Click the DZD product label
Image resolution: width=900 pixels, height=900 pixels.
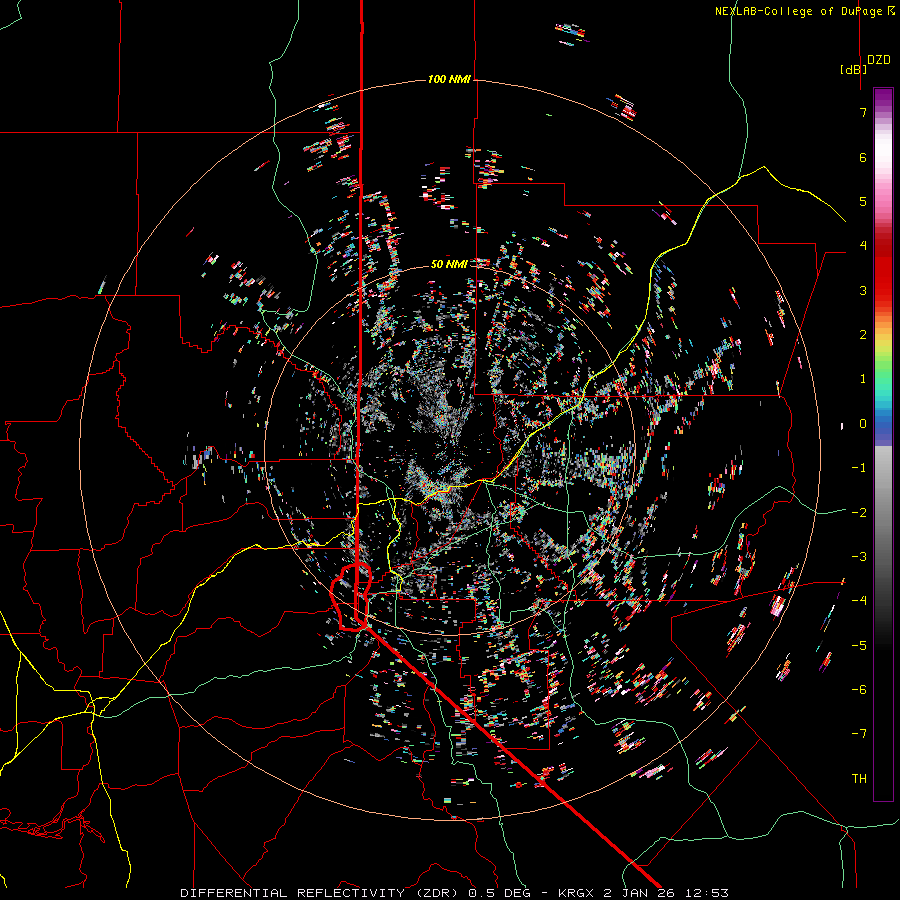[879, 60]
